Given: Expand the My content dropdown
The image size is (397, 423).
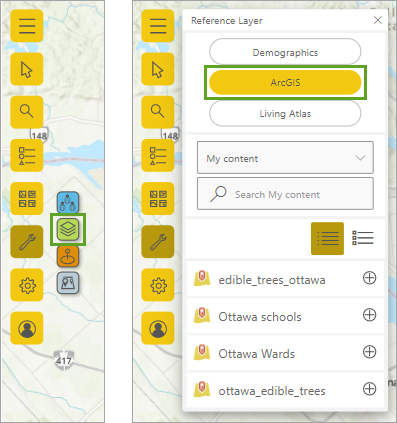Looking at the screenshot, I should coord(285,158).
